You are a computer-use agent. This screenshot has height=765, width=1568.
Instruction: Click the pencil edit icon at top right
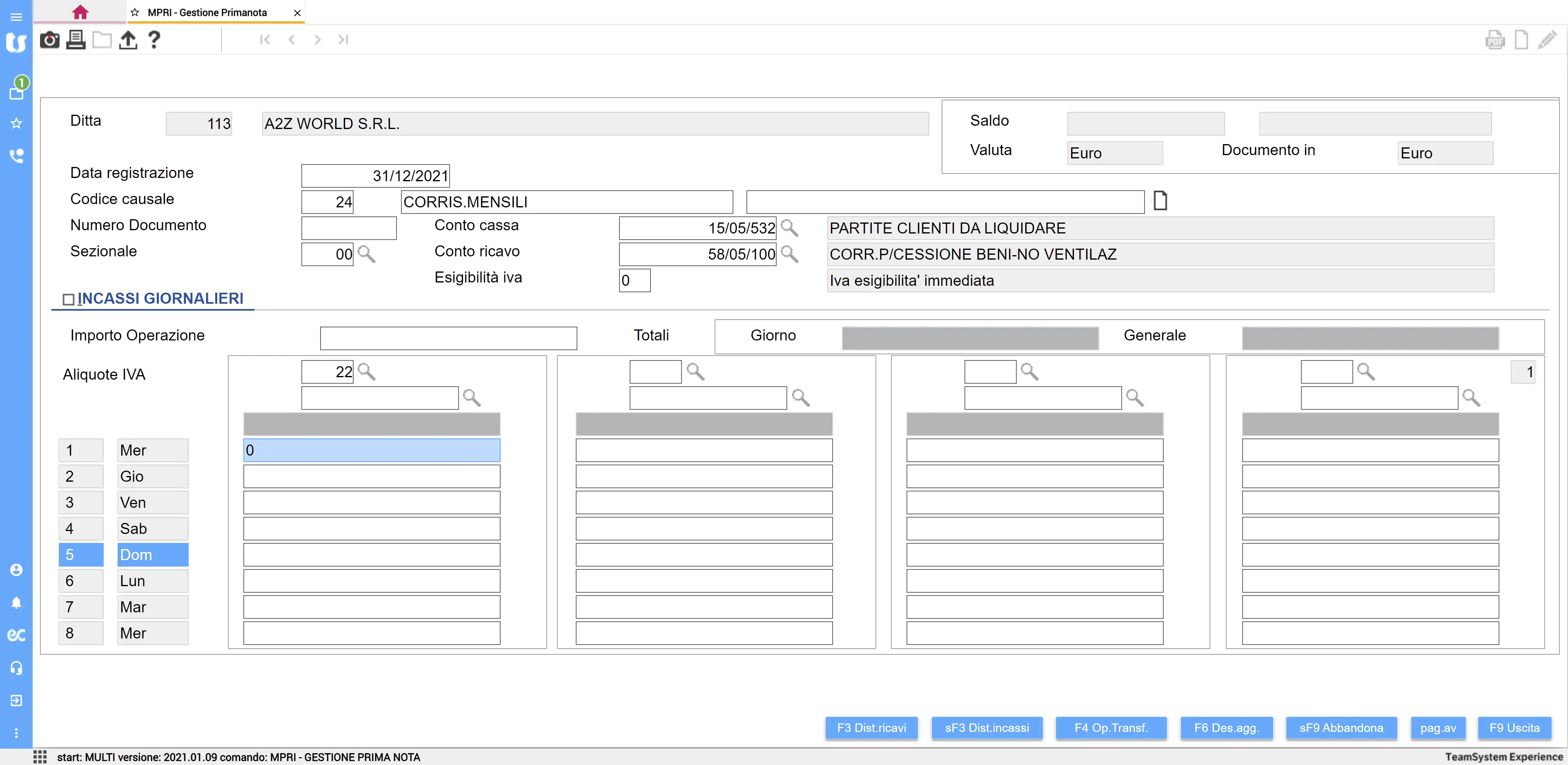[x=1547, y=40]
